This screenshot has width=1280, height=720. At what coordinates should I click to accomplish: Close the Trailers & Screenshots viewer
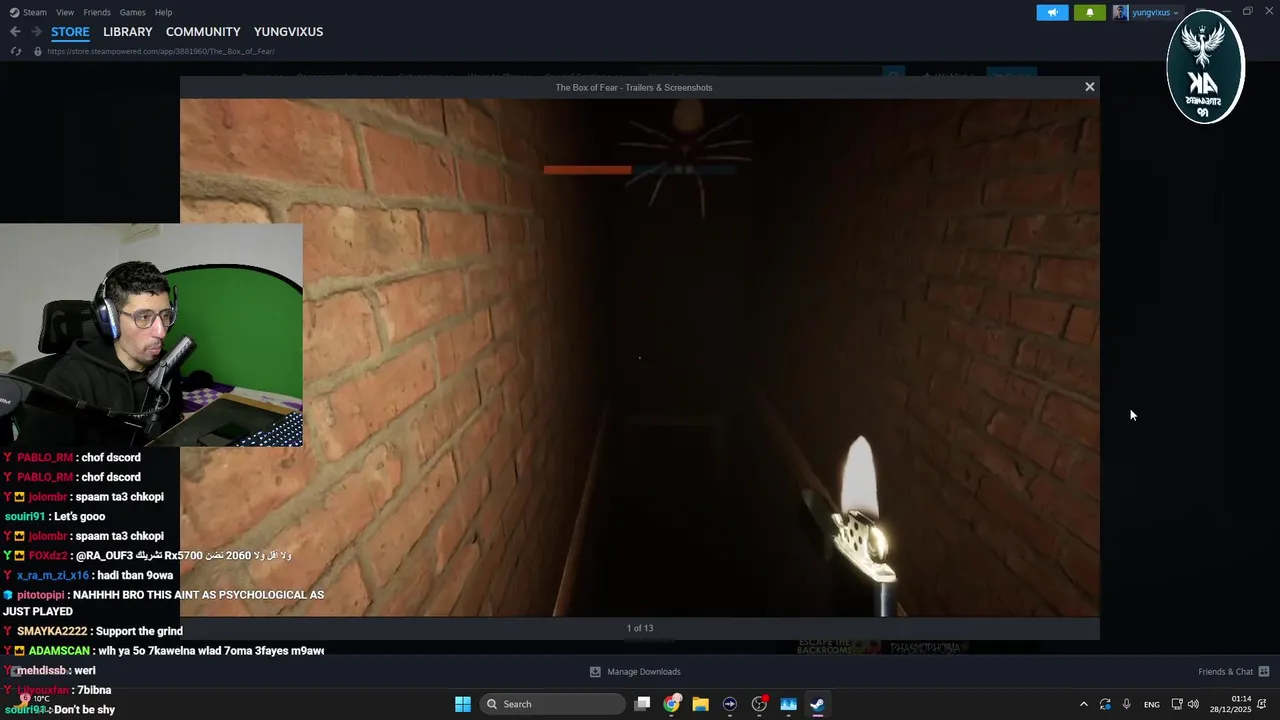(1090, 87)
